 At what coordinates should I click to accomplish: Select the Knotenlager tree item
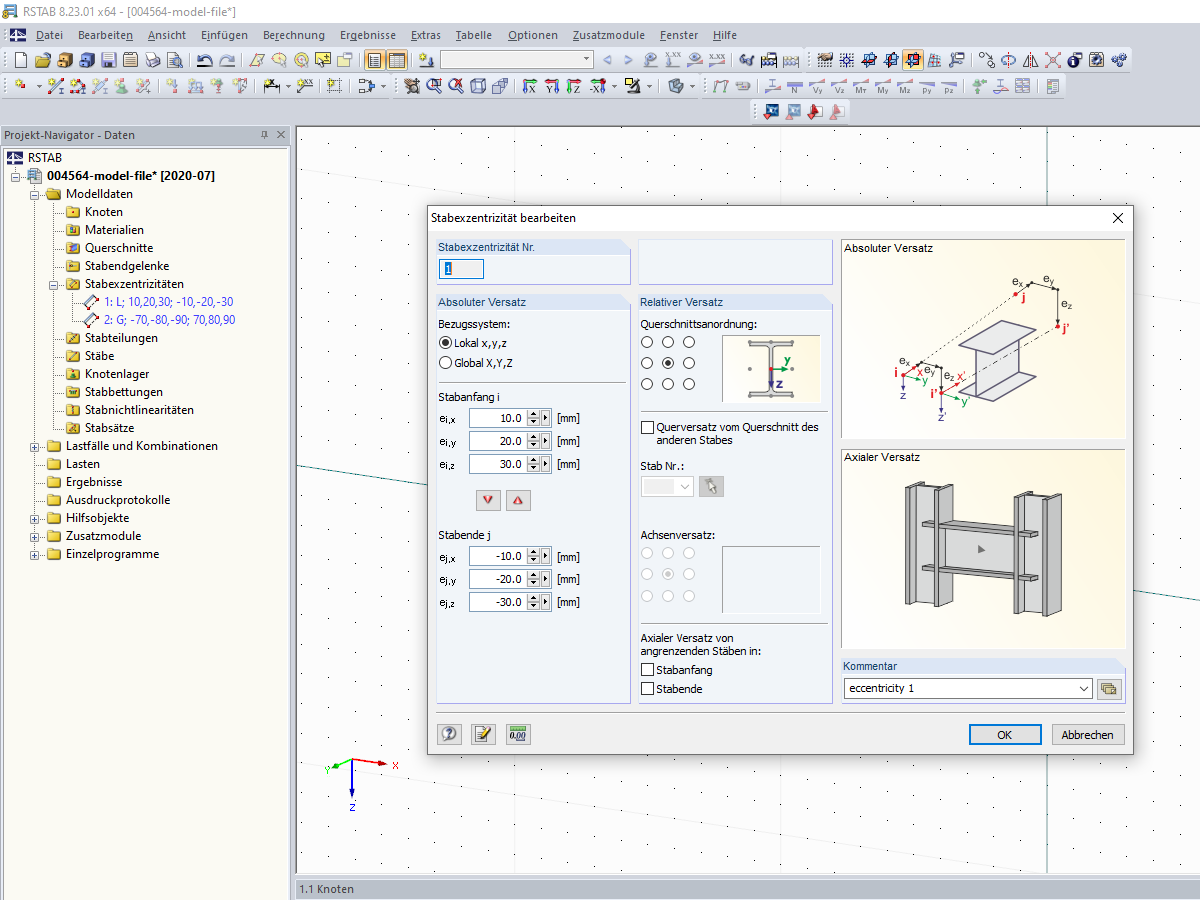coord(117,374)
